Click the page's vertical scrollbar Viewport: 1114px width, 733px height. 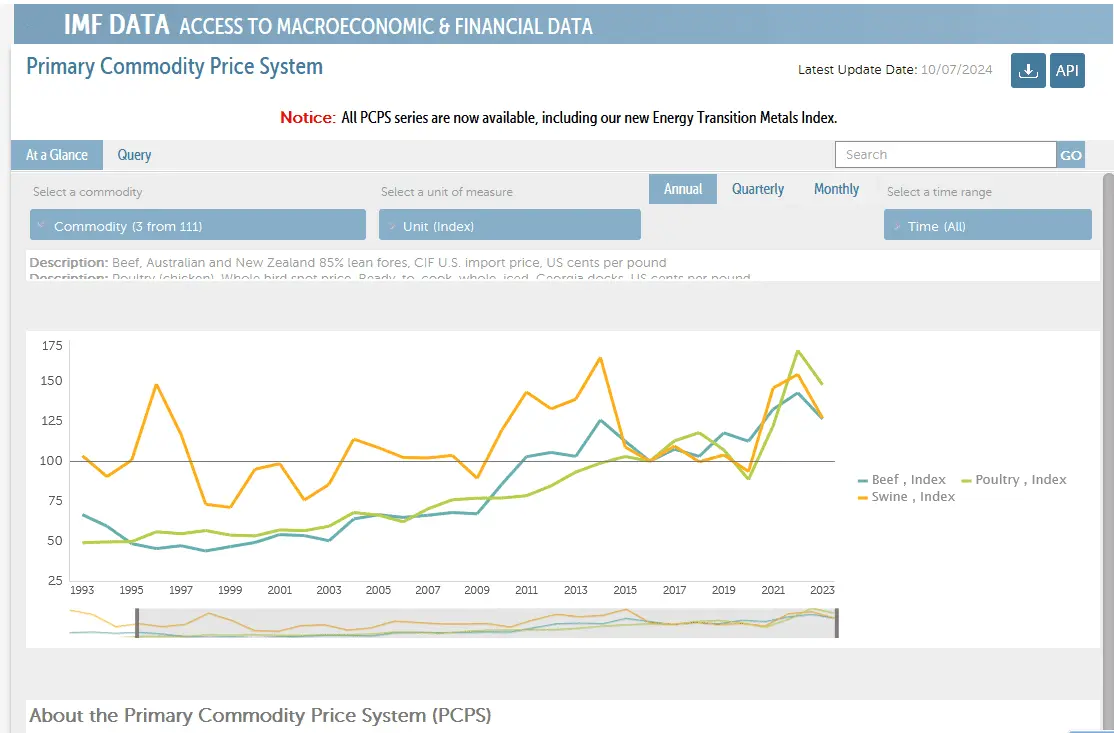1107,400
